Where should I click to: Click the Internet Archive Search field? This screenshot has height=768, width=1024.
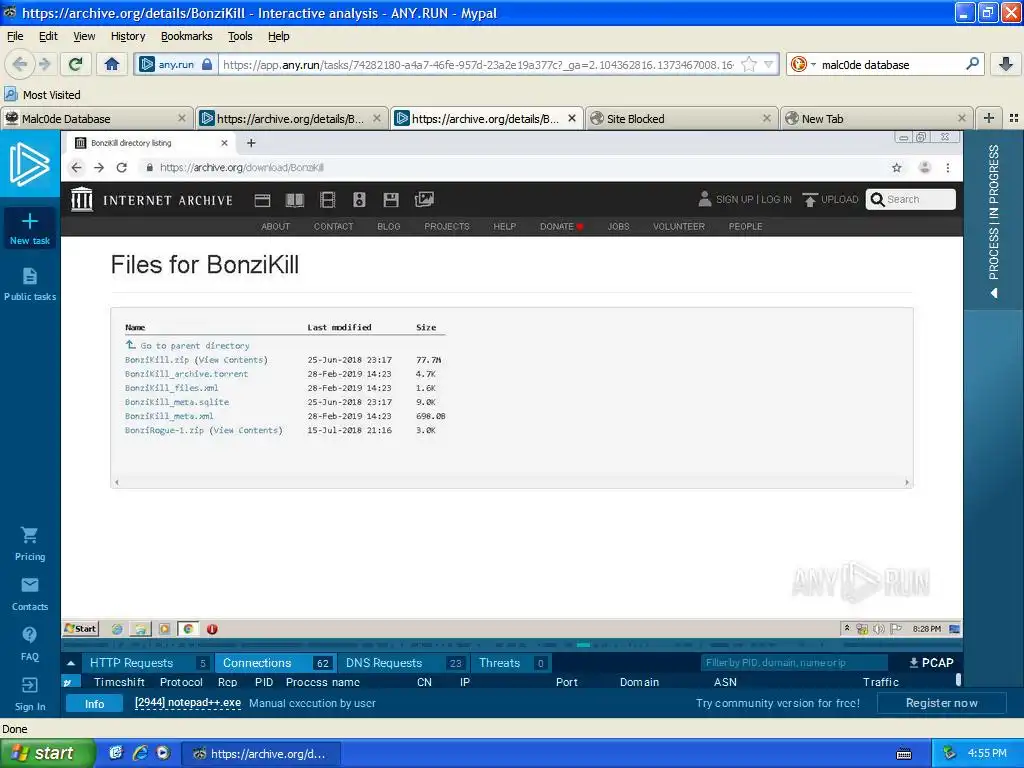(x=910, y=199)
